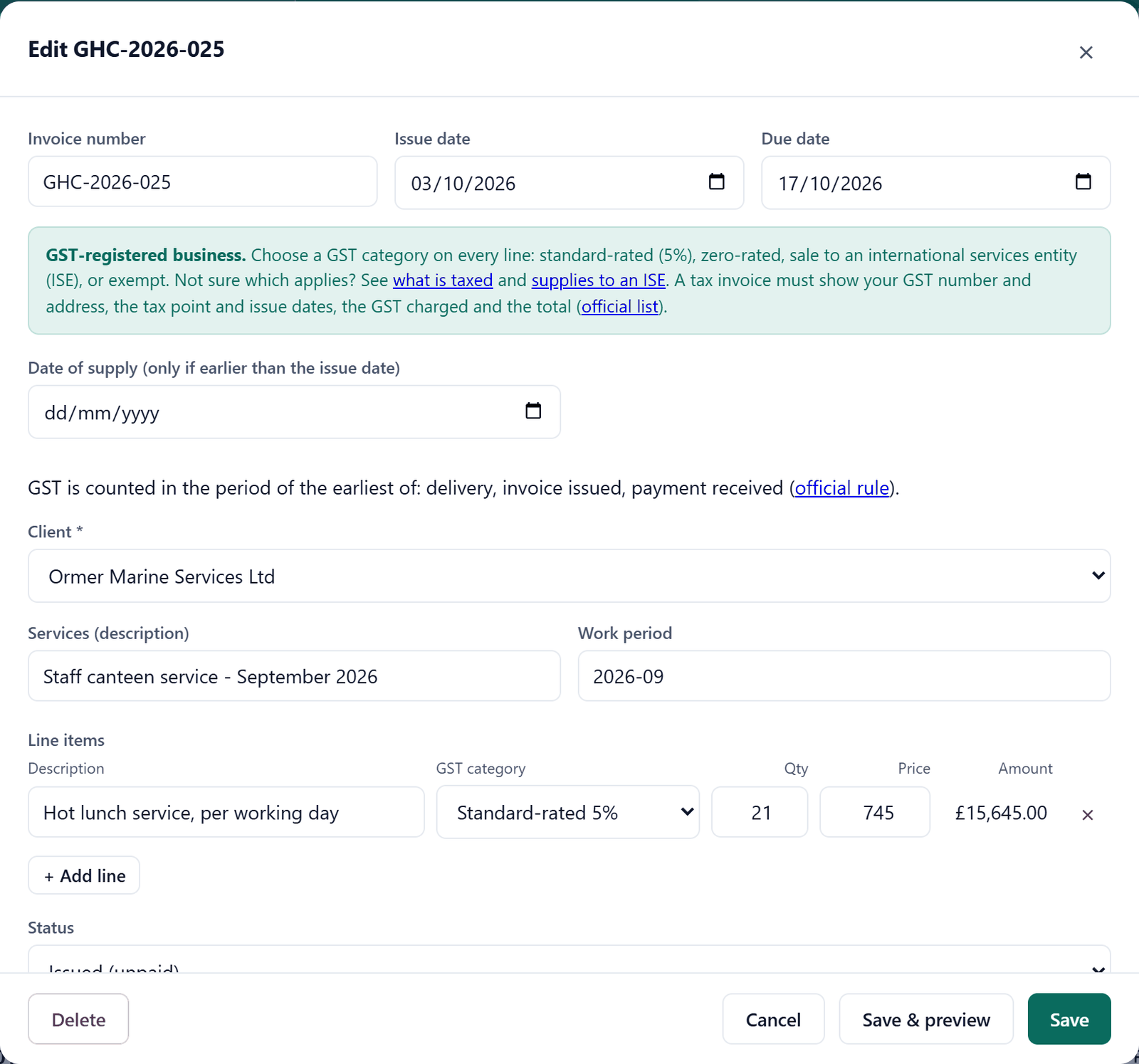Visit the 'official list' link
Screen dimensions: 1139x1064
620,307
